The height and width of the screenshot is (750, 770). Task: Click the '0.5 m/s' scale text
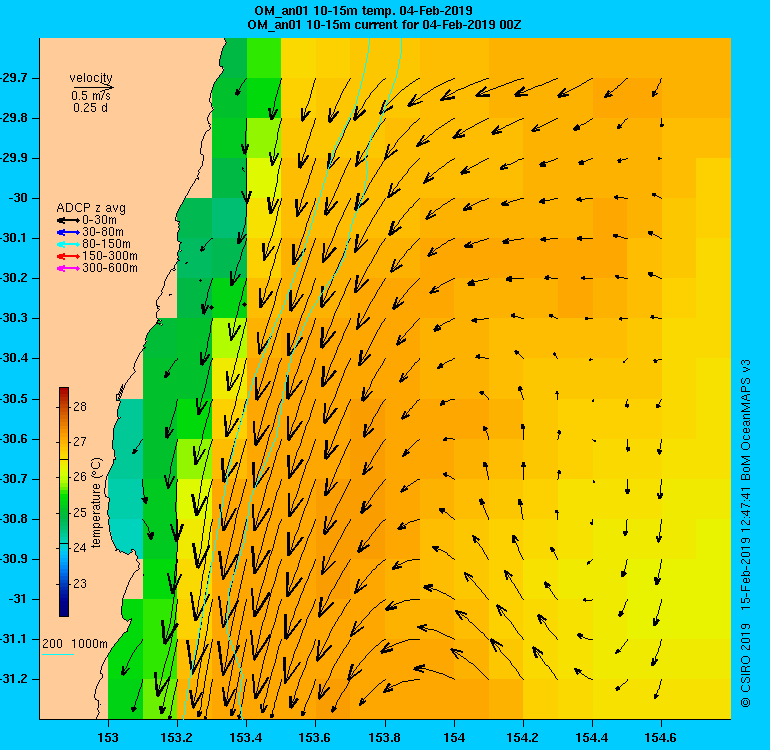[91, 95]
